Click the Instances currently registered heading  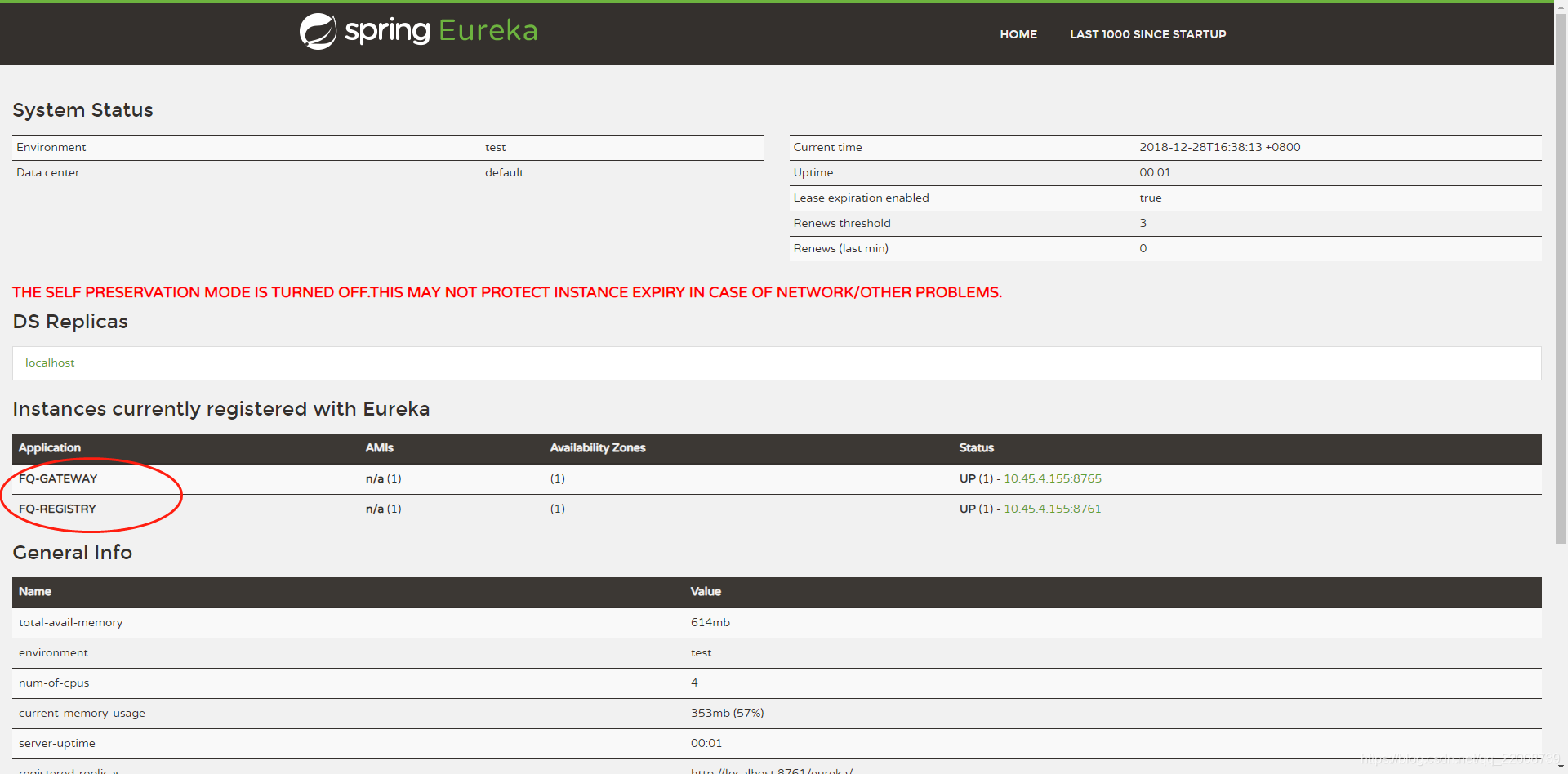220,409
